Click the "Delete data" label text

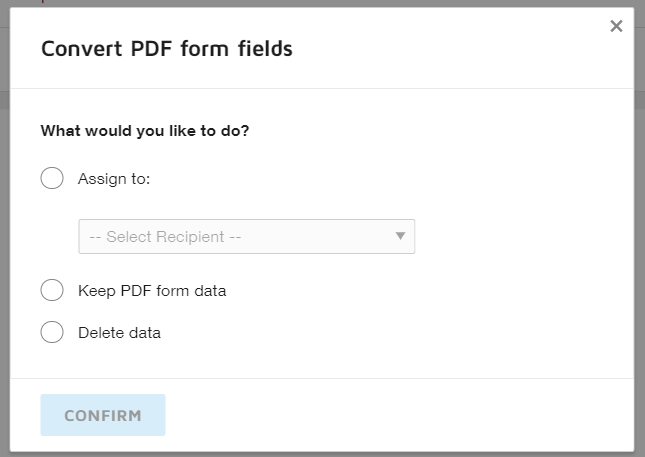point(119,333)
